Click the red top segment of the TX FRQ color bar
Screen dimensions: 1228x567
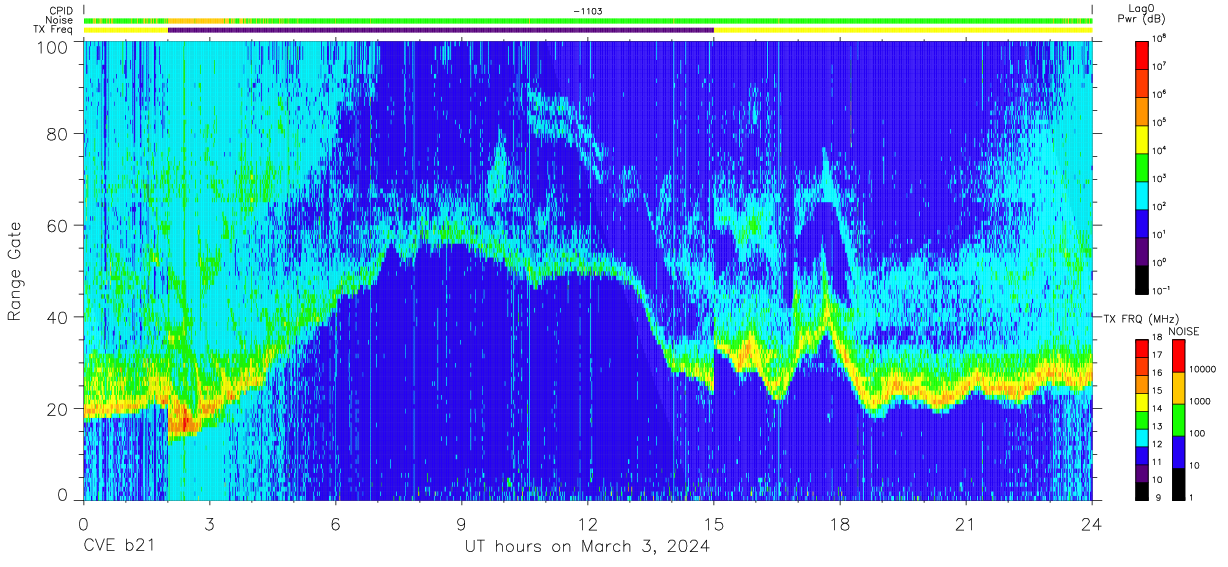click(x=1142, y=347)
